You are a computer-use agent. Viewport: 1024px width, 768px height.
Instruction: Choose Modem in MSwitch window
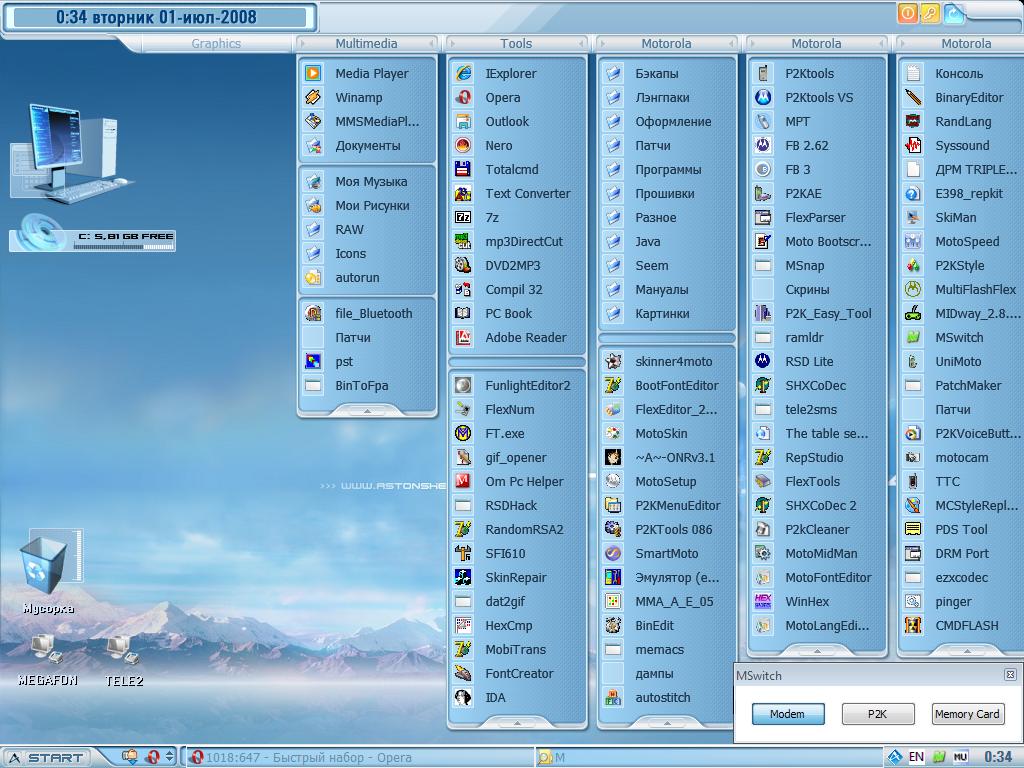788,714
